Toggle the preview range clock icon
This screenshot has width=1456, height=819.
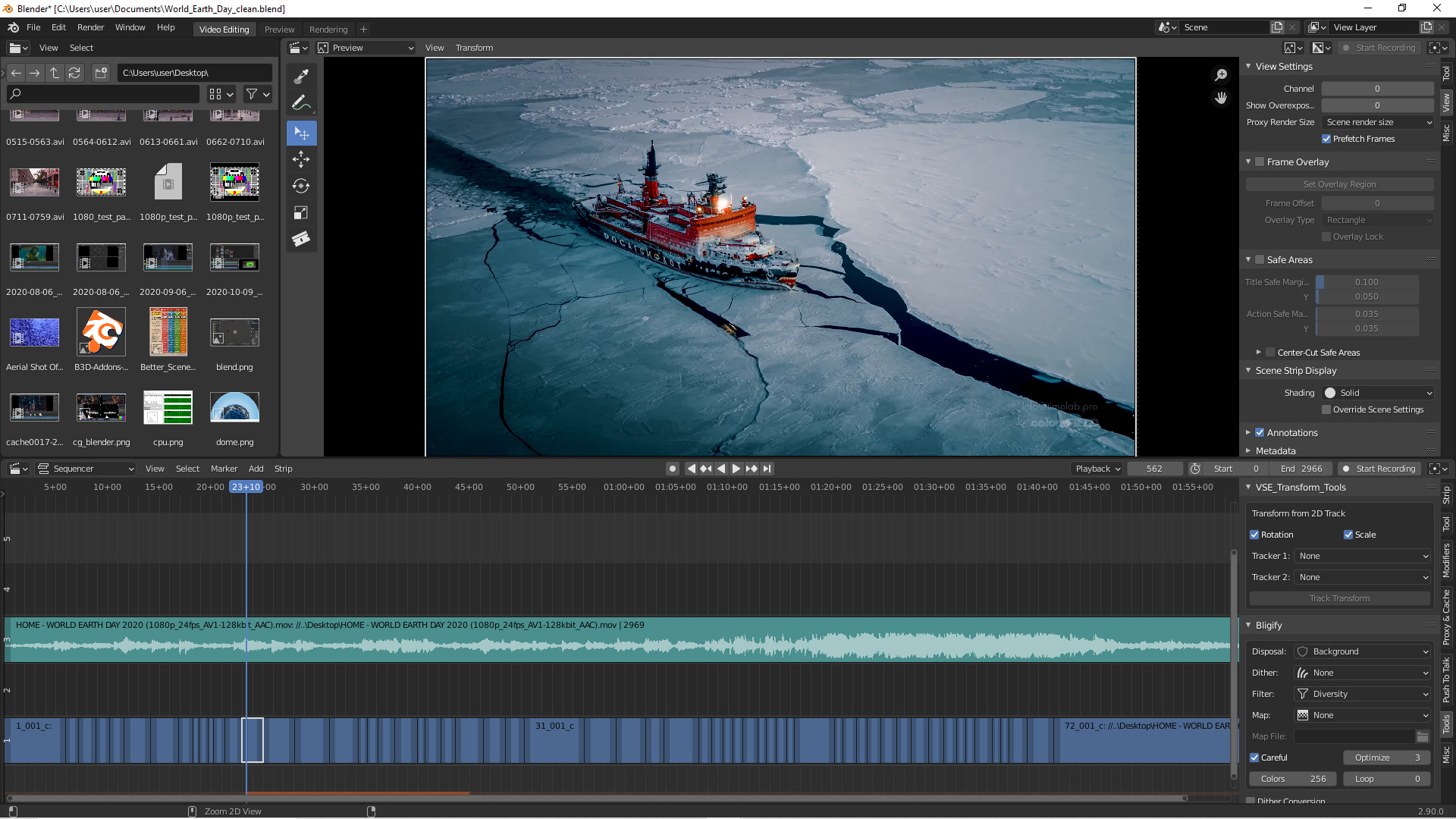click(1195, 469)
